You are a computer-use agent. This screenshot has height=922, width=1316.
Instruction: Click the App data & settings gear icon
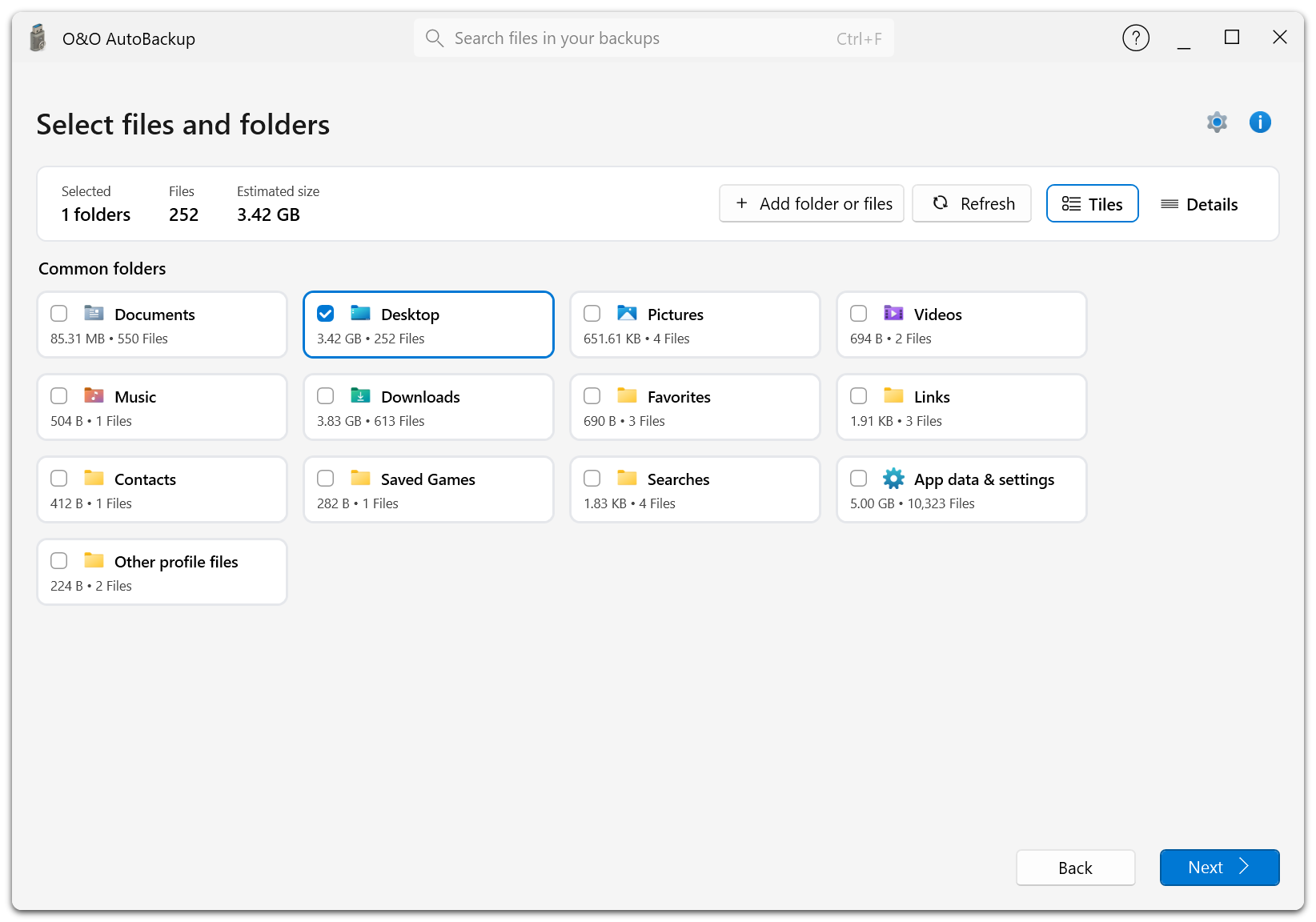[x=893, y=479]
